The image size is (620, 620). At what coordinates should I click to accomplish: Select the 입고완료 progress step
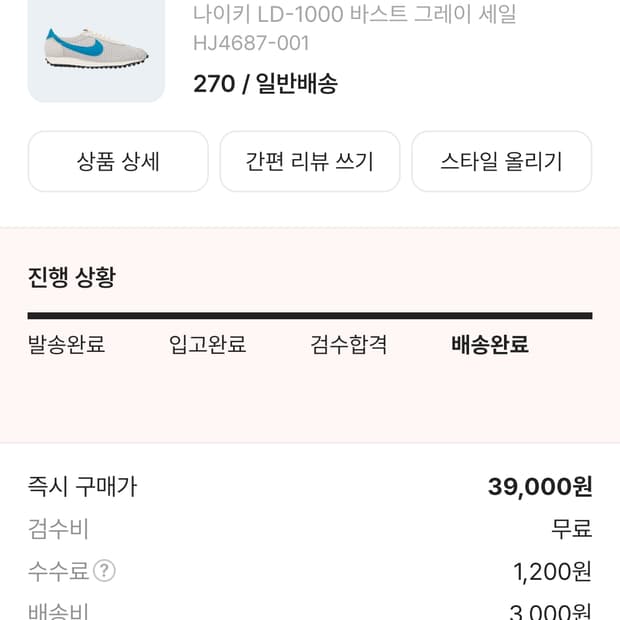pyautogui.click(x=207, y=345)
